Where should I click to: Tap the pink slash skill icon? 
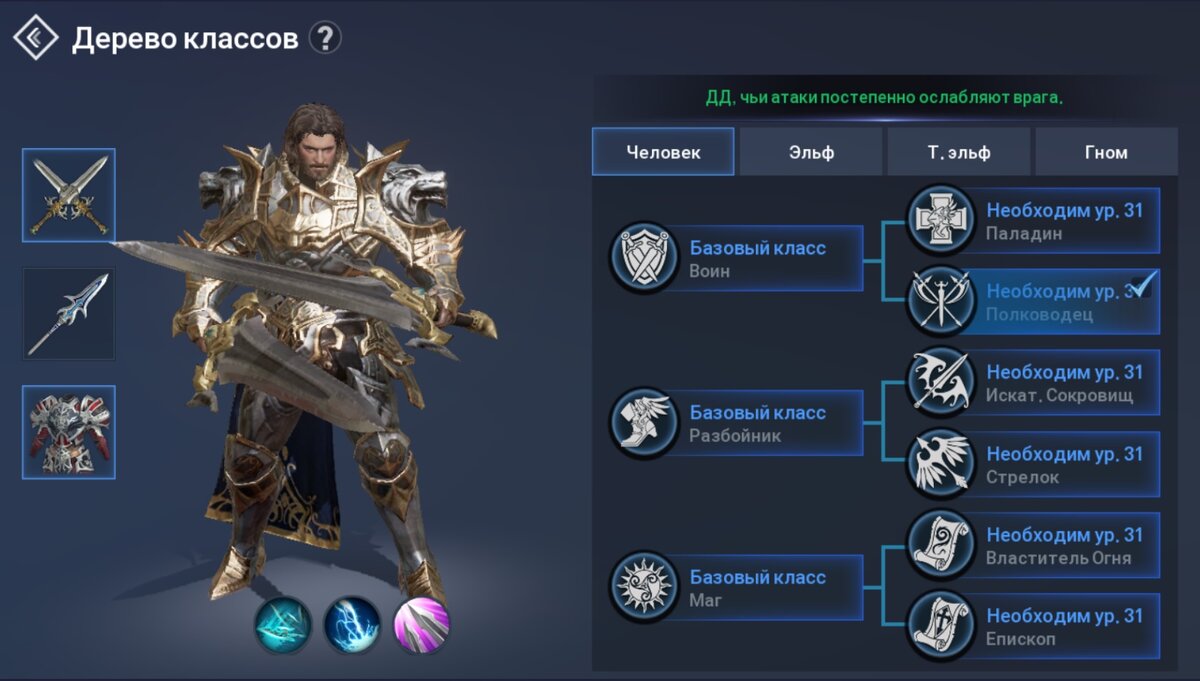tap(422, 625)
